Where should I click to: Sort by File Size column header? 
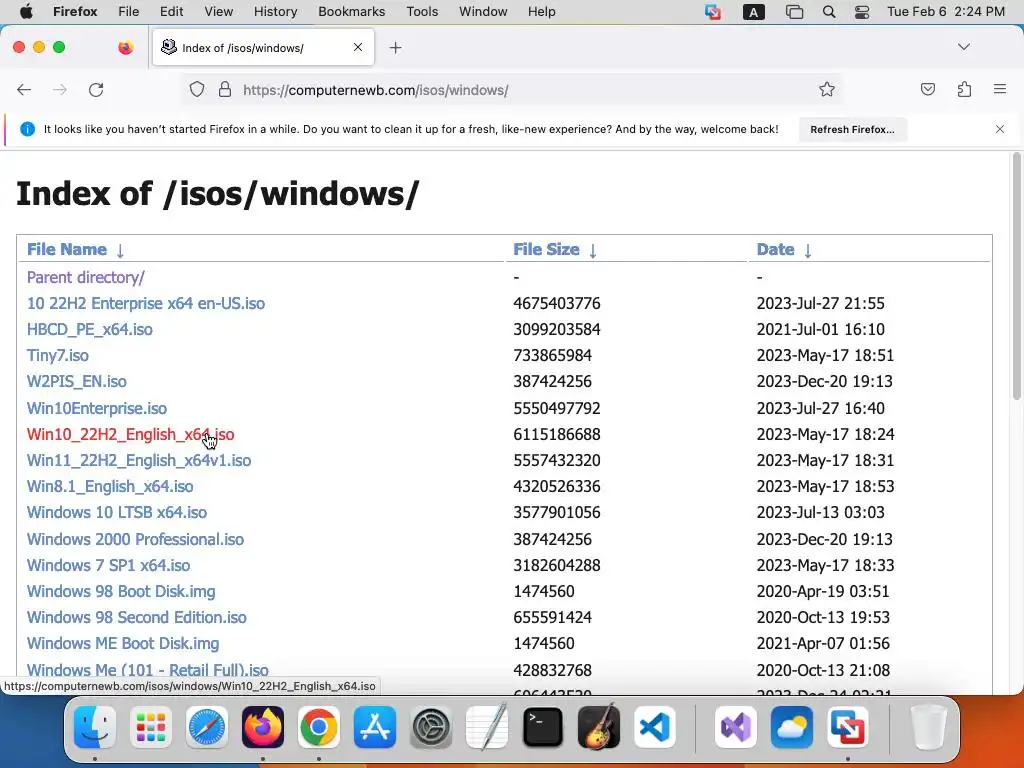point(546,249)
